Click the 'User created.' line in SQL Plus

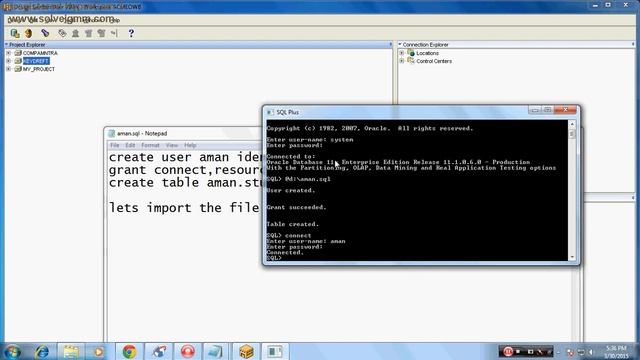point(291,191)
